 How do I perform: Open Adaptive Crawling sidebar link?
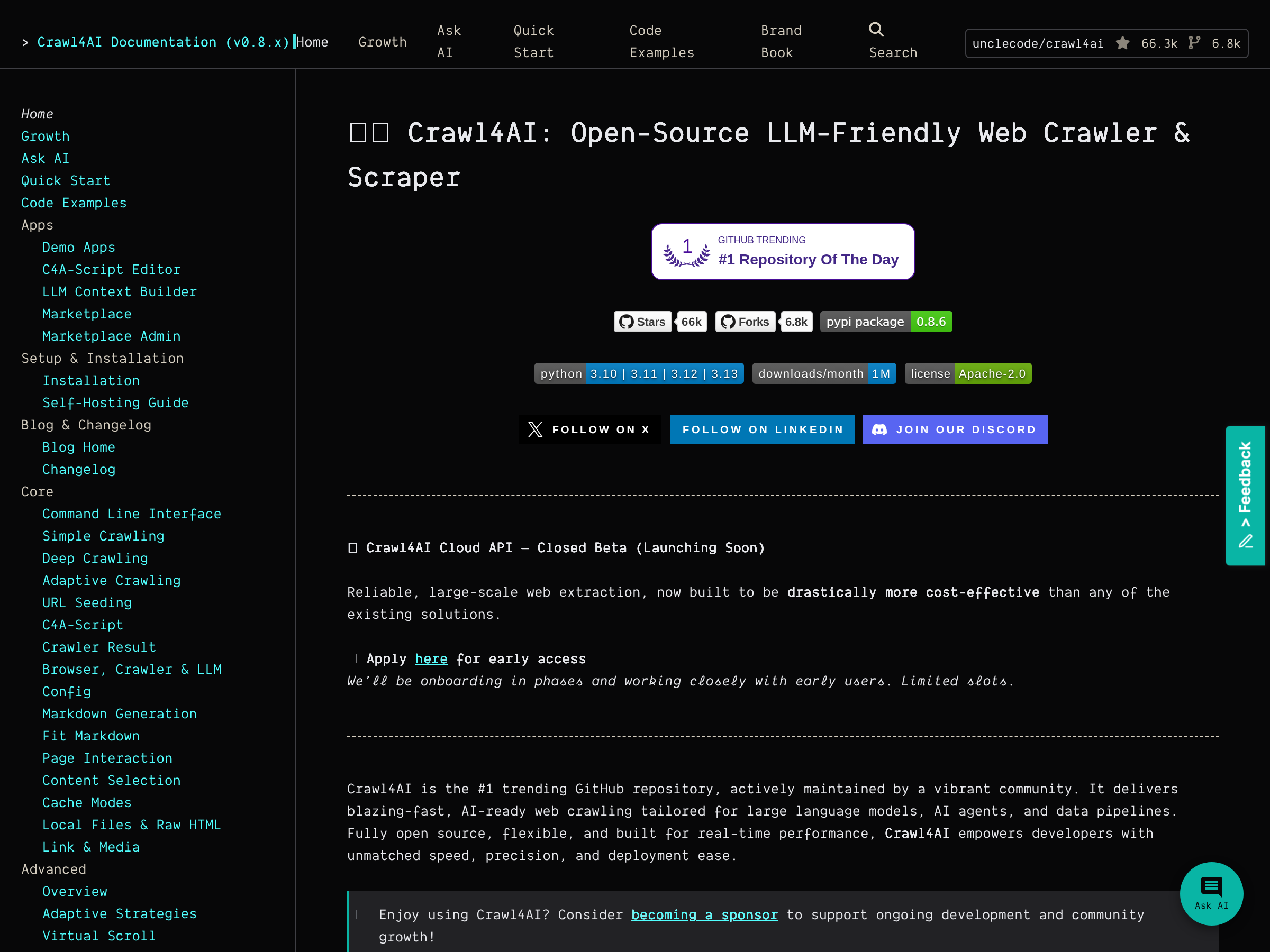pyautogui.click(x=111, y=580)
